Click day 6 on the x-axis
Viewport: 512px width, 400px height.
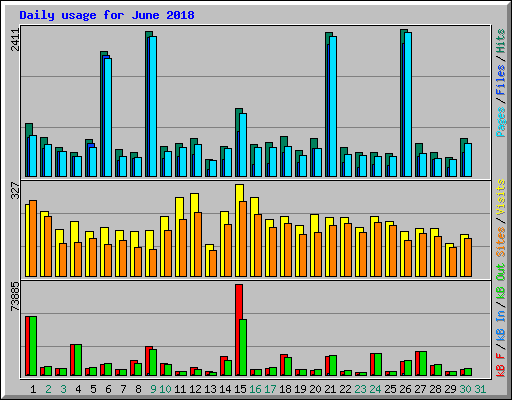pos(108,389)
